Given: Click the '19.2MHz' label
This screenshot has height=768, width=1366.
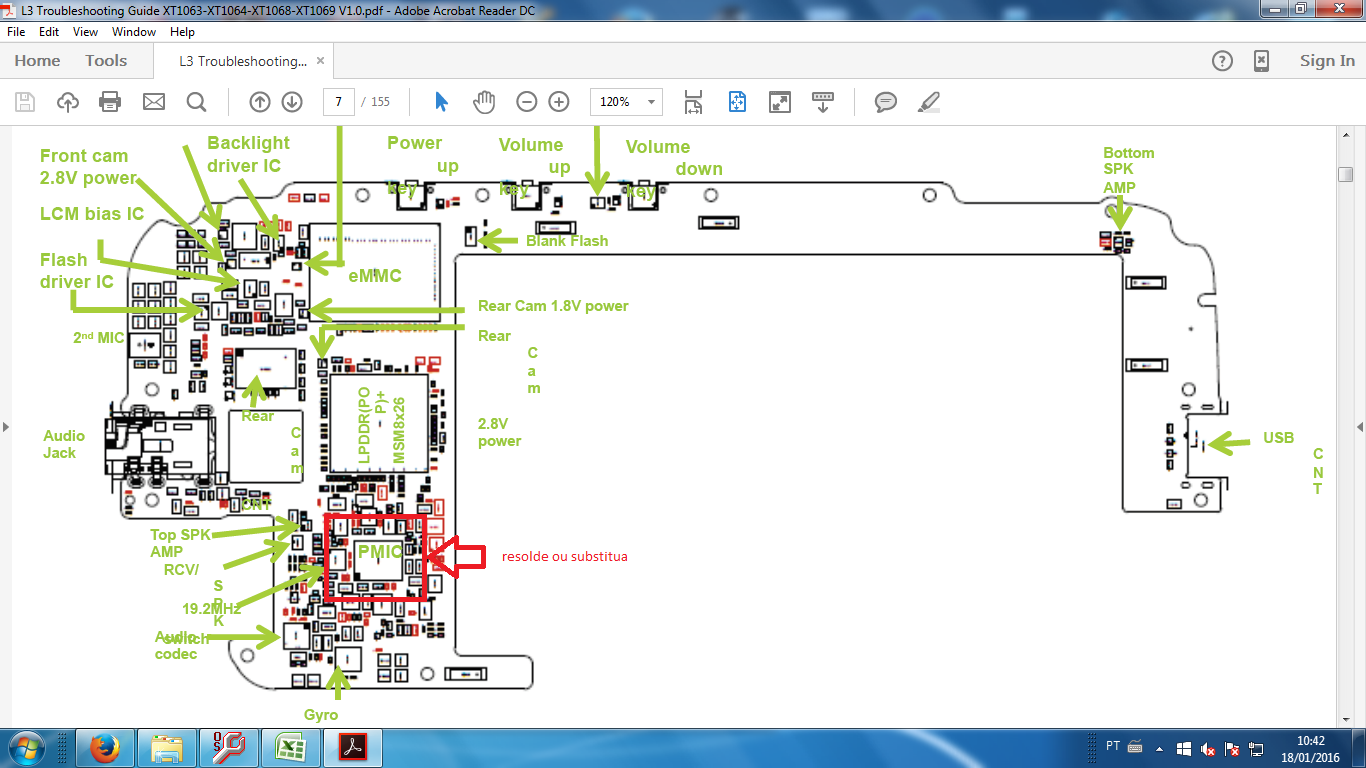Looking at the screenshot, I should 210,608.
